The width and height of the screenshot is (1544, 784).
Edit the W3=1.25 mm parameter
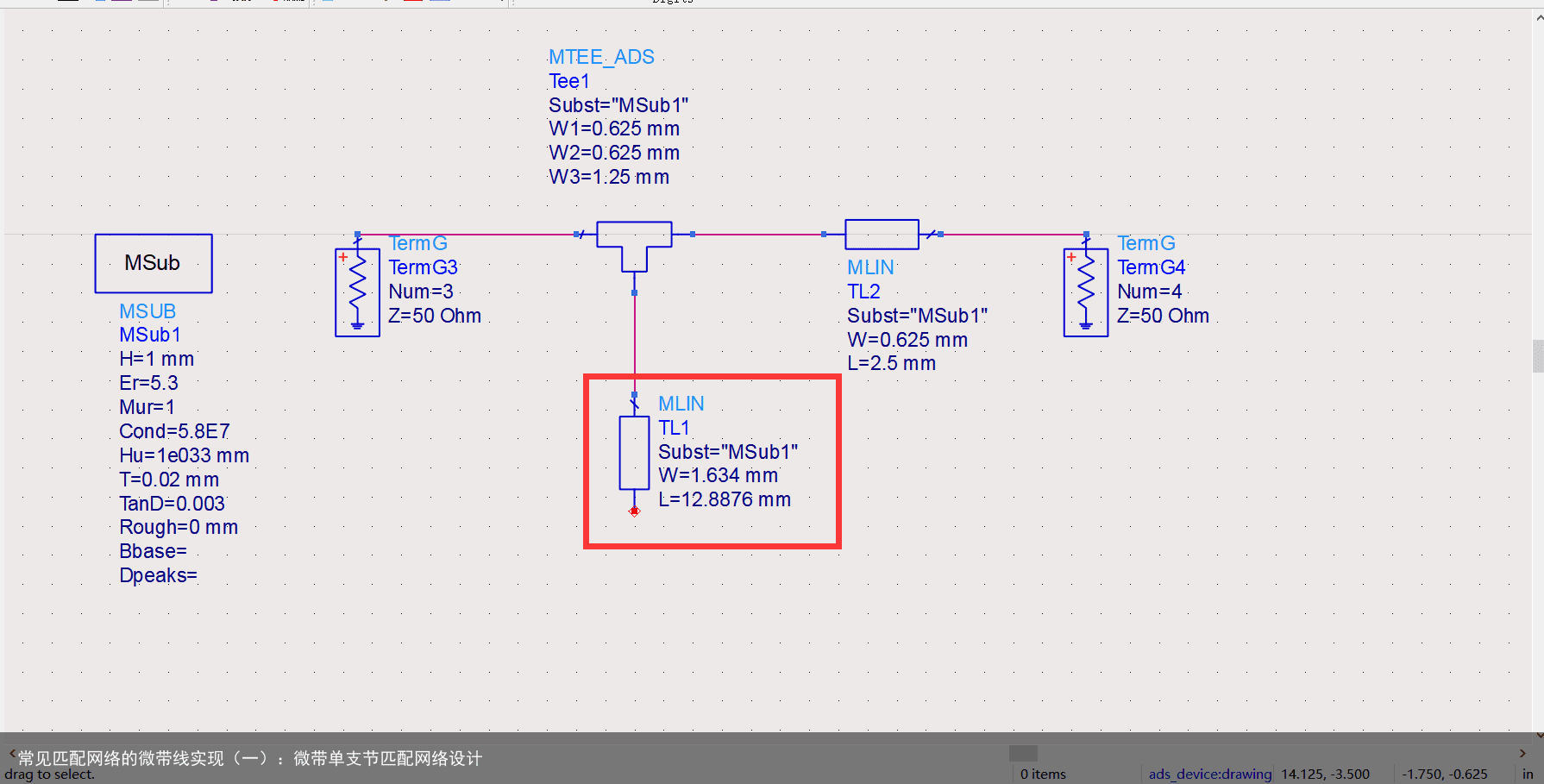click(x=609, y=177)
